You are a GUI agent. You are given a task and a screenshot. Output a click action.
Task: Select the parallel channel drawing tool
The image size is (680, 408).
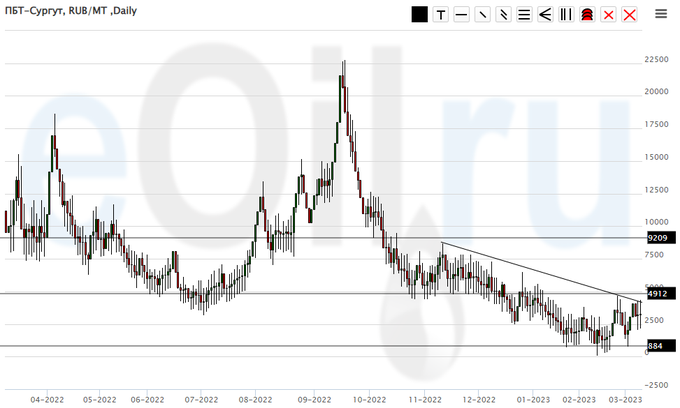click(x=503, y=15)
